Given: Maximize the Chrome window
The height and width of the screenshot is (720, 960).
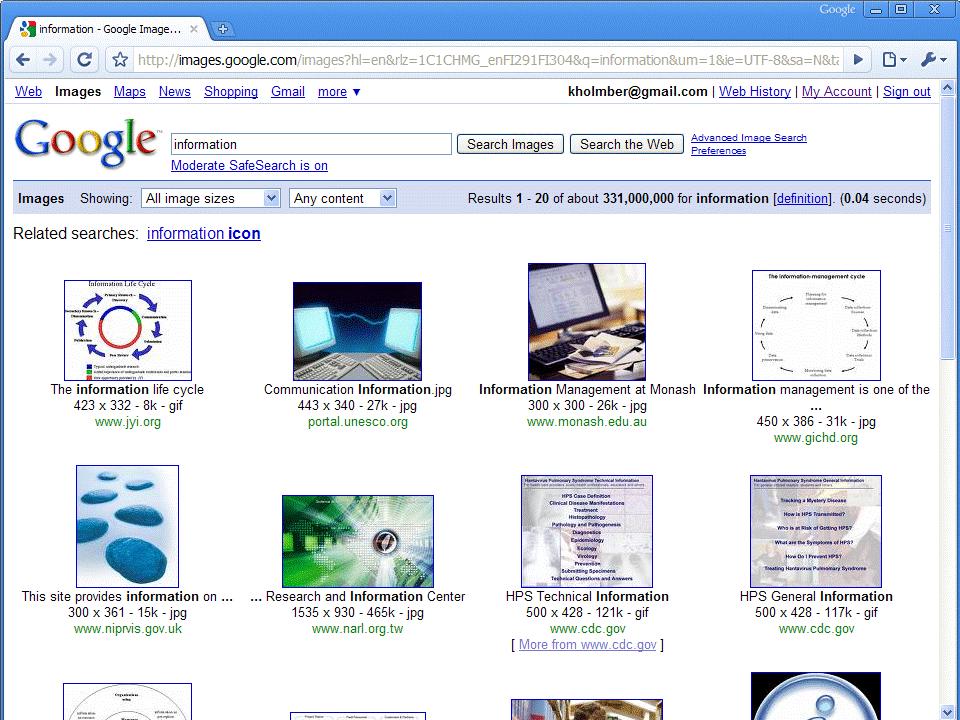Looking at the screenshot, I should [901, 10].
